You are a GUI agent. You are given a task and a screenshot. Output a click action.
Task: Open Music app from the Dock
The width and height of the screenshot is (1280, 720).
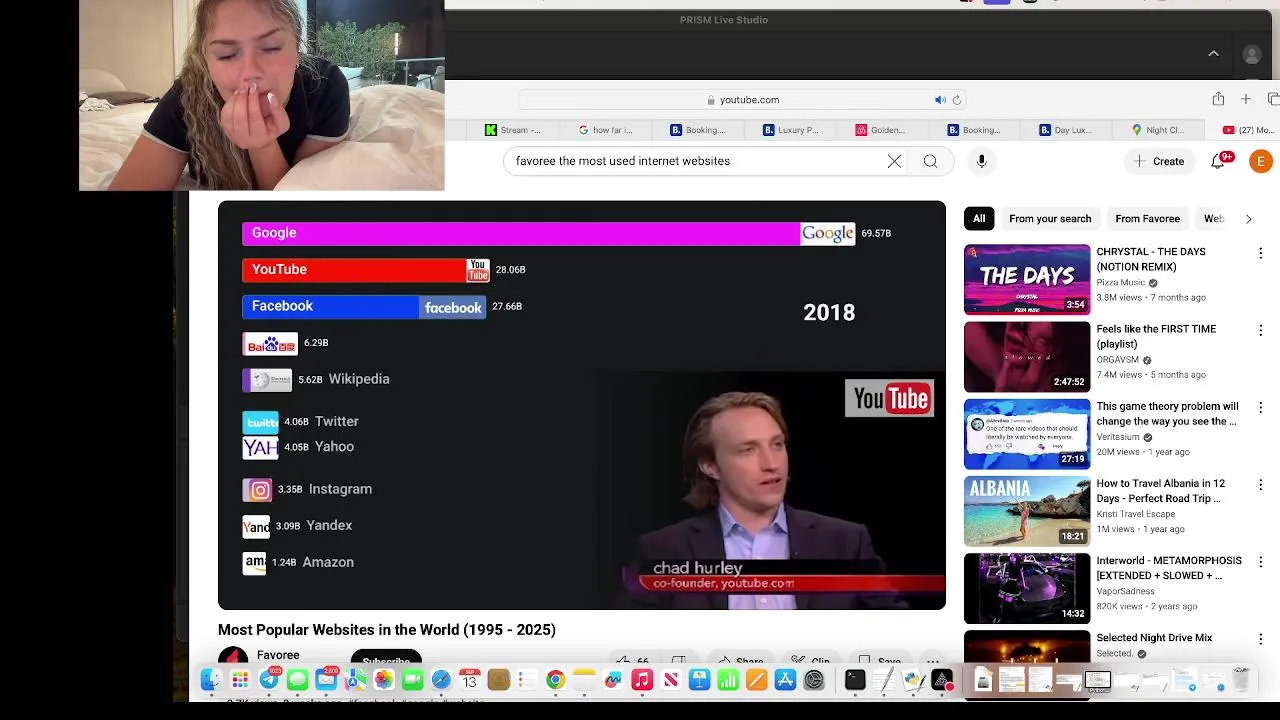[642, 681]
